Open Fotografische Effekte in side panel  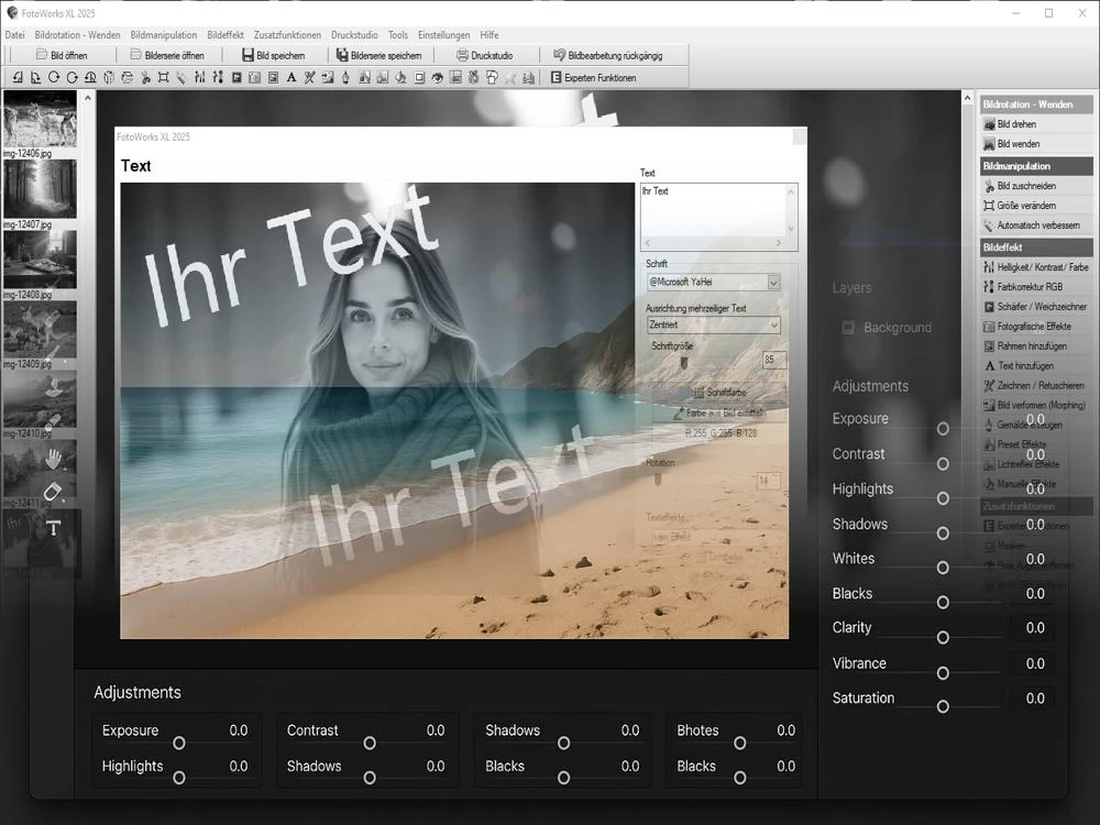click(x=1036, y=326)
